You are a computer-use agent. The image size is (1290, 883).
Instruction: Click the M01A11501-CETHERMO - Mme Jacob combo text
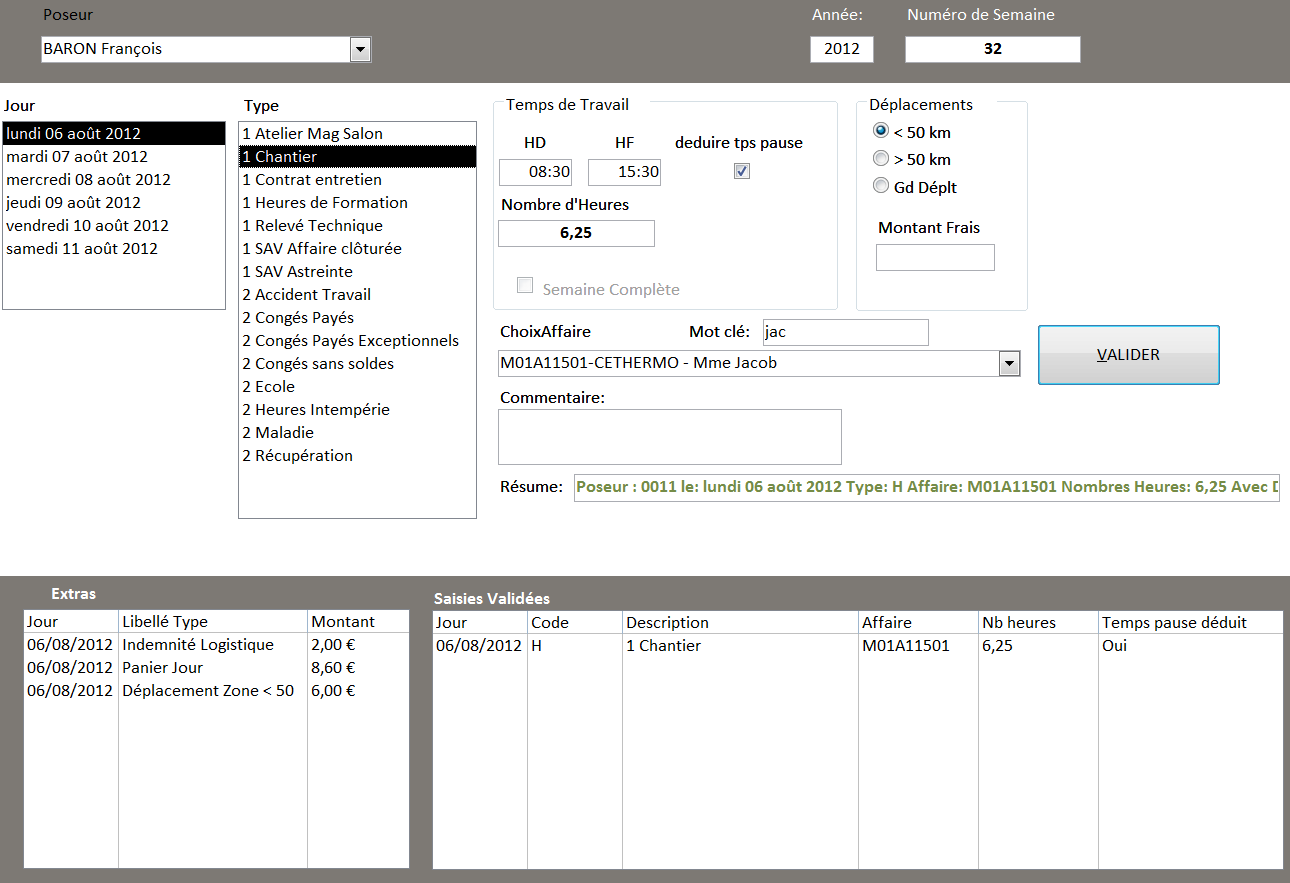[749, 363]
